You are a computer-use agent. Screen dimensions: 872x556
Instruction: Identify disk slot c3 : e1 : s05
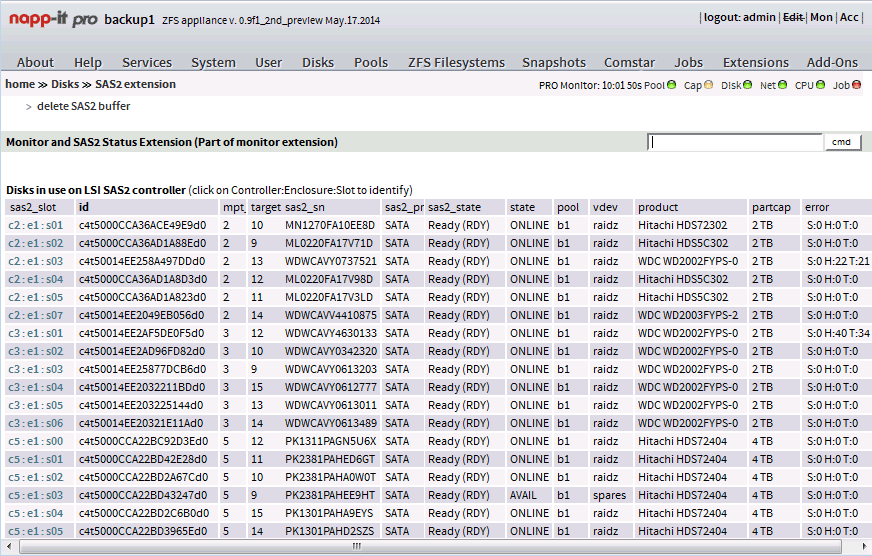36,405
